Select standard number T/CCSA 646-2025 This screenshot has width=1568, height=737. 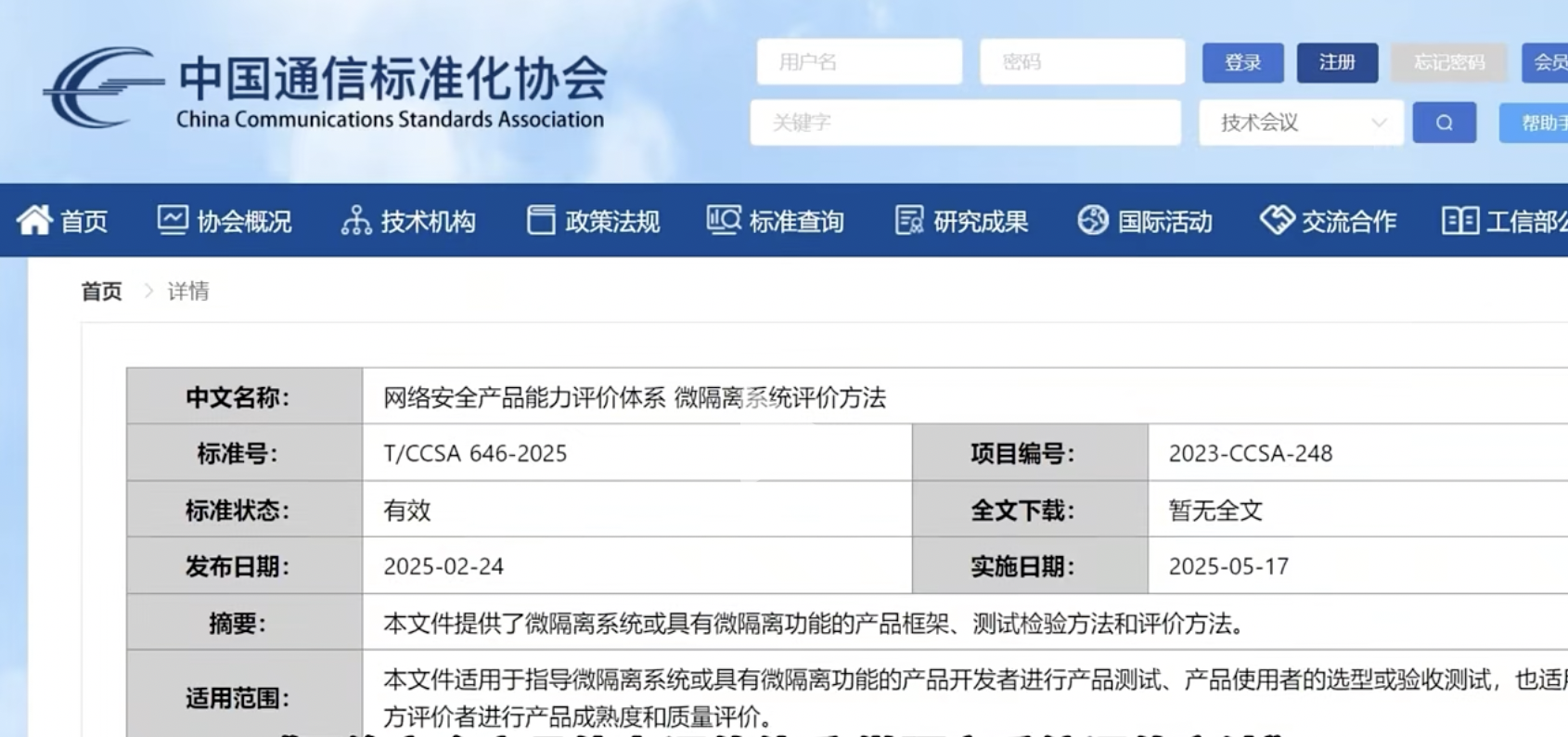[475, 453]
